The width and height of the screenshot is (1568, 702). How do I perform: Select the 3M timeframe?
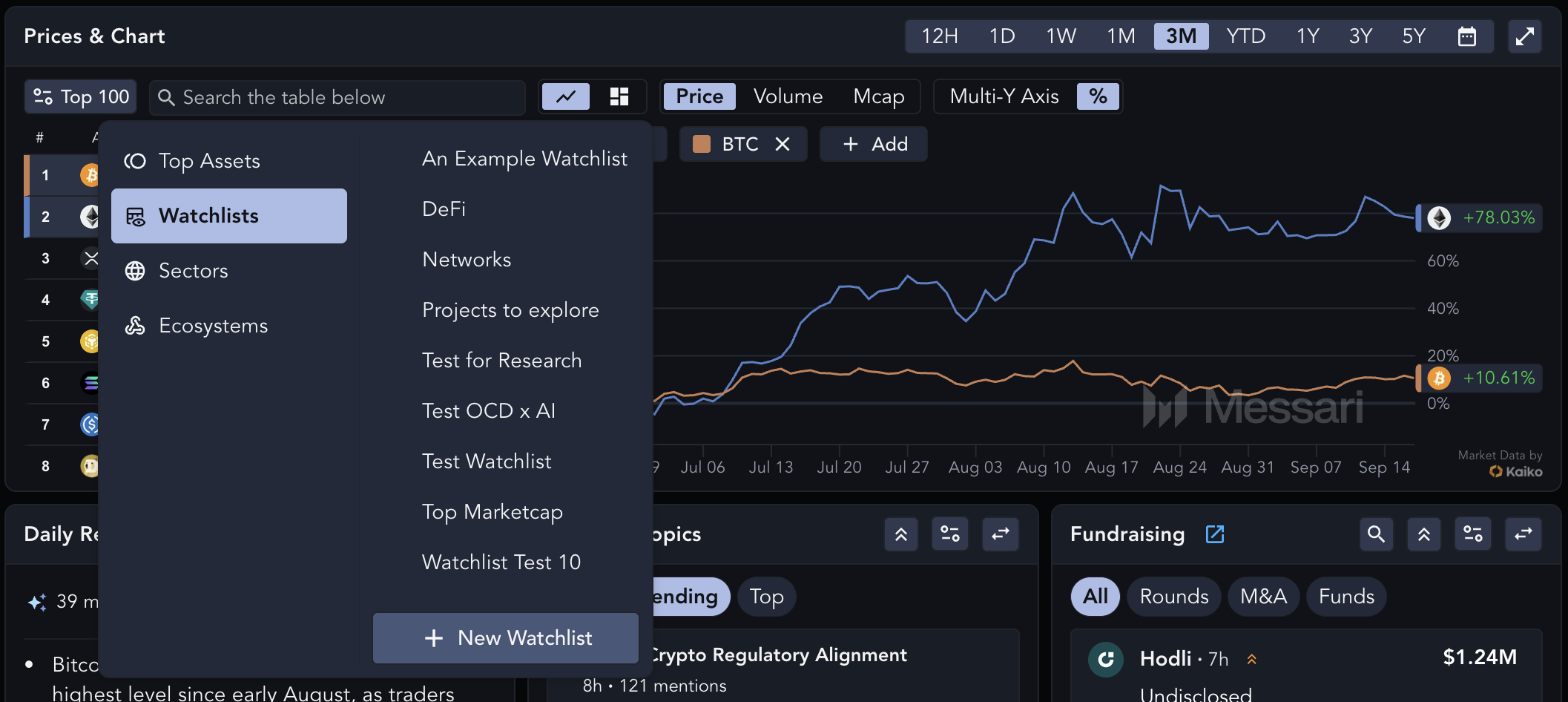(1181, 36)
